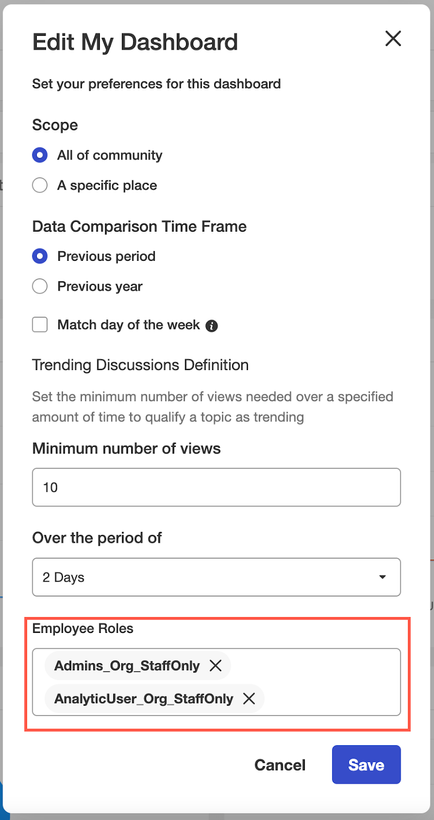Remove the Admins_Org_StaffOnly role tag

[215, 666]
